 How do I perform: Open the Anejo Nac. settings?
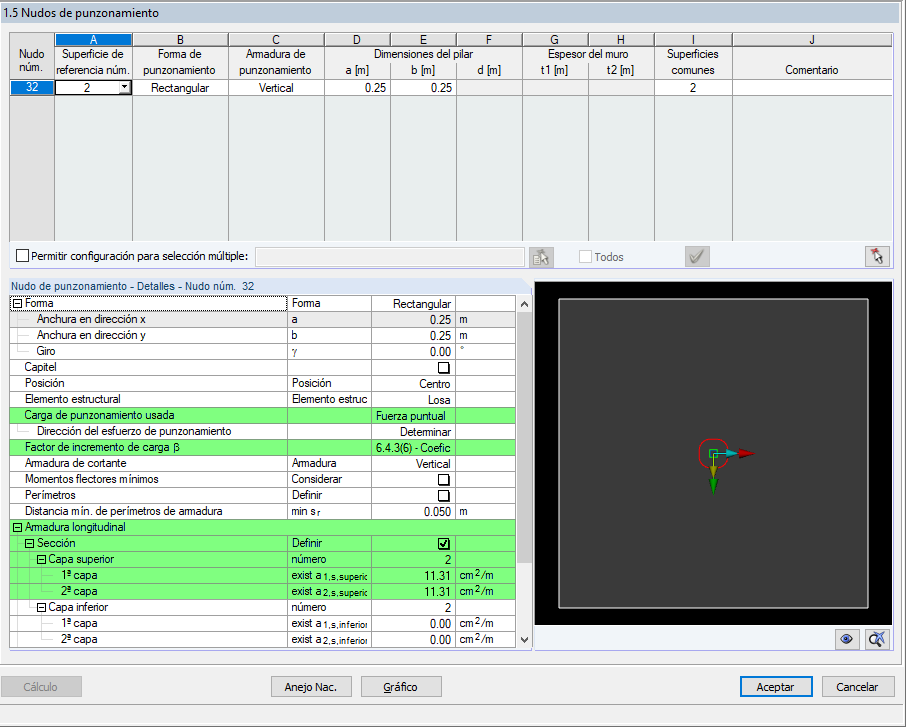coord(311,687)
